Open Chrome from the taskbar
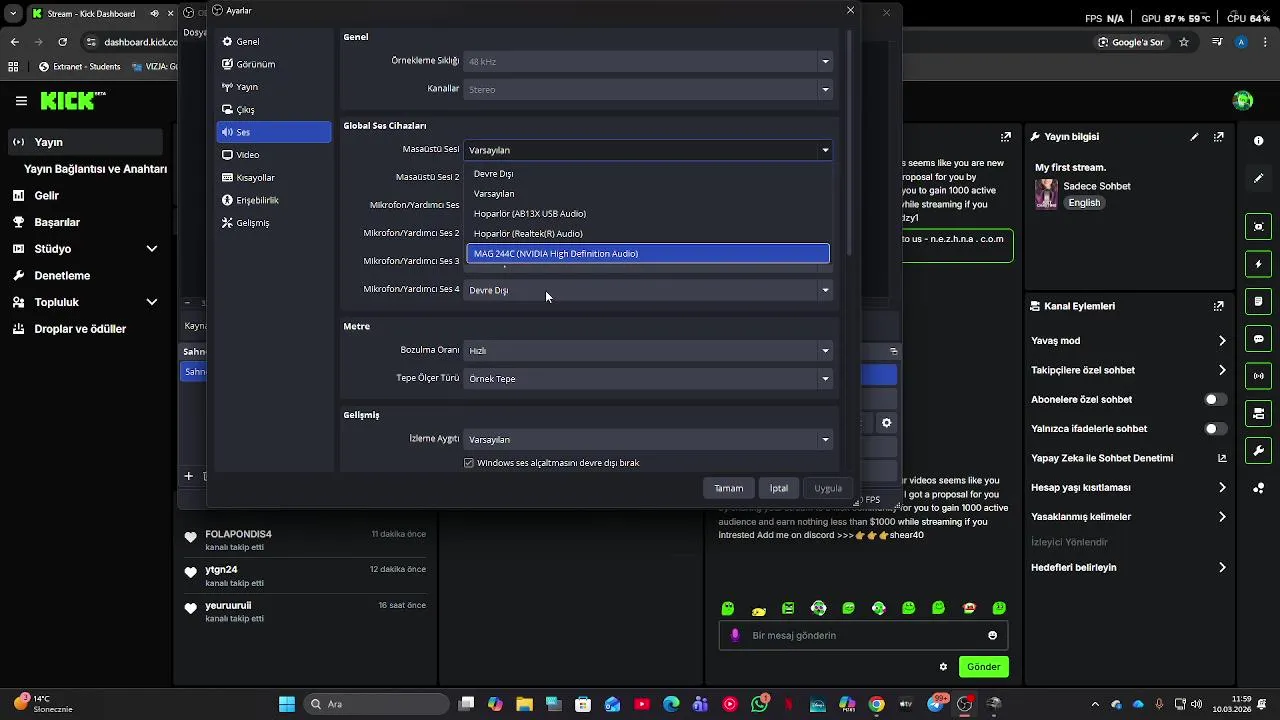This screenshot has height=720, width=1280. pos(877,704)
